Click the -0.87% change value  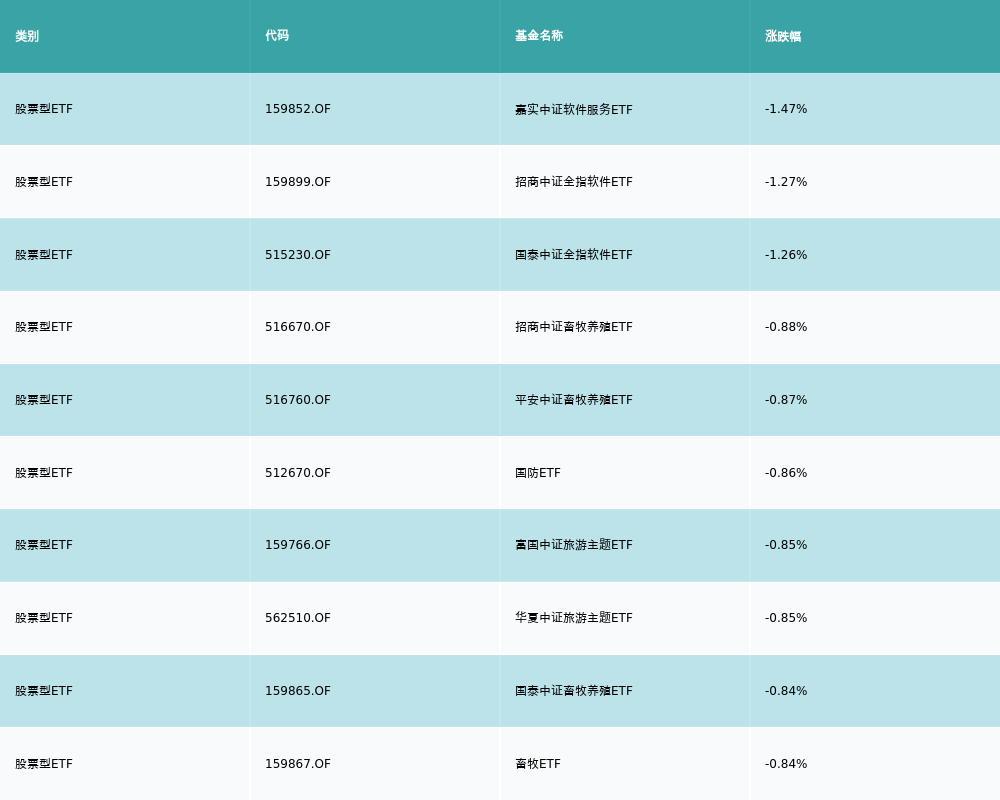(x=786, y=400)
